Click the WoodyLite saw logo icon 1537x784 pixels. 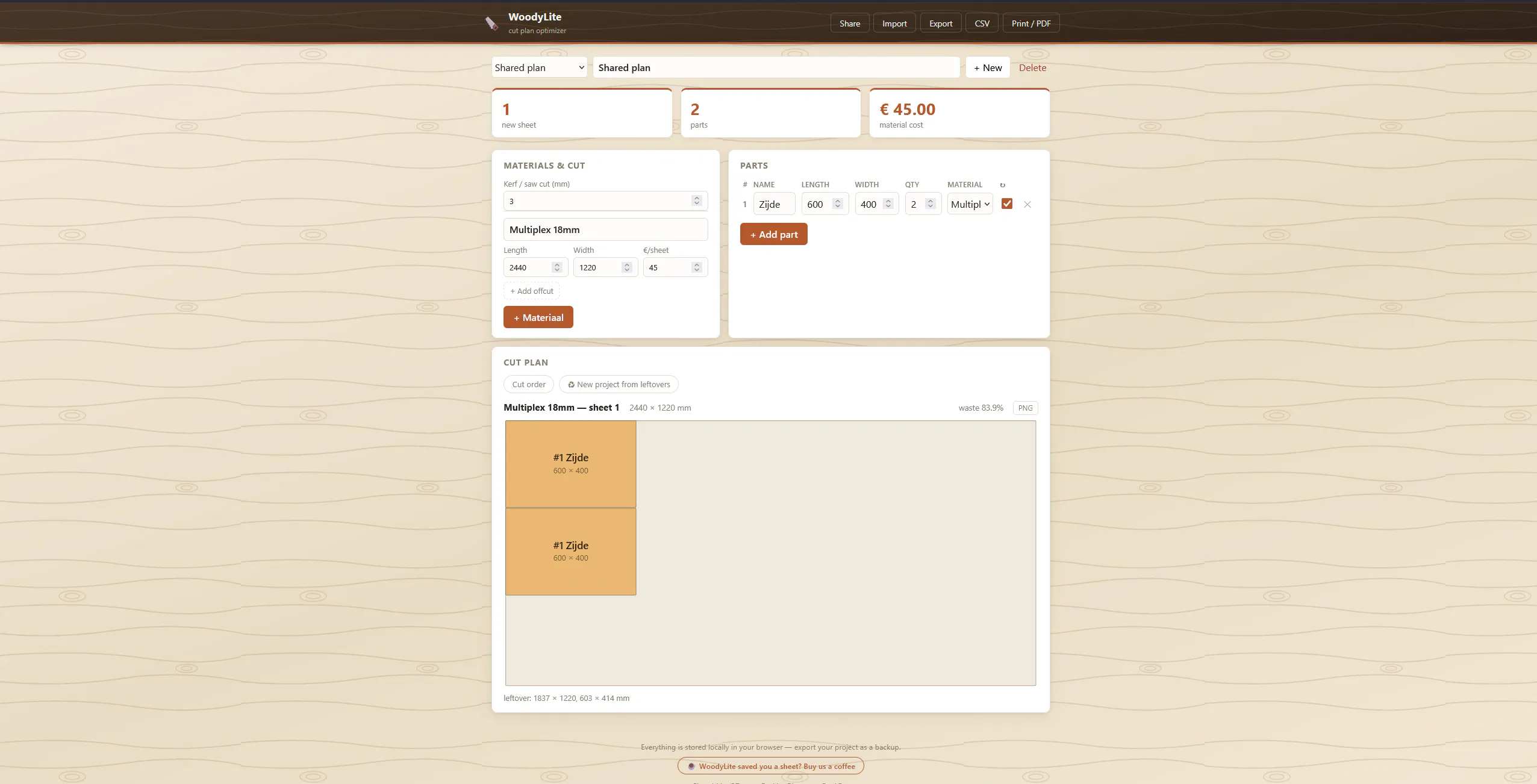pyautogui.click(x=491, y=23)
